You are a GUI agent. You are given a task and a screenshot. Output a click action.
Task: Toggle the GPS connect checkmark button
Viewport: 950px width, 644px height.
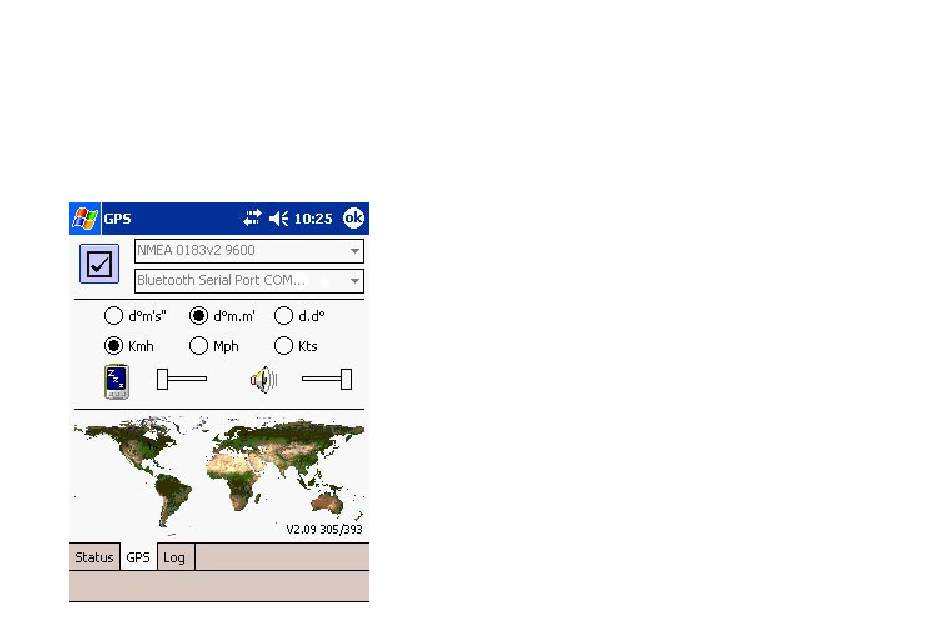pyautogui.click(x=99, y=264)
